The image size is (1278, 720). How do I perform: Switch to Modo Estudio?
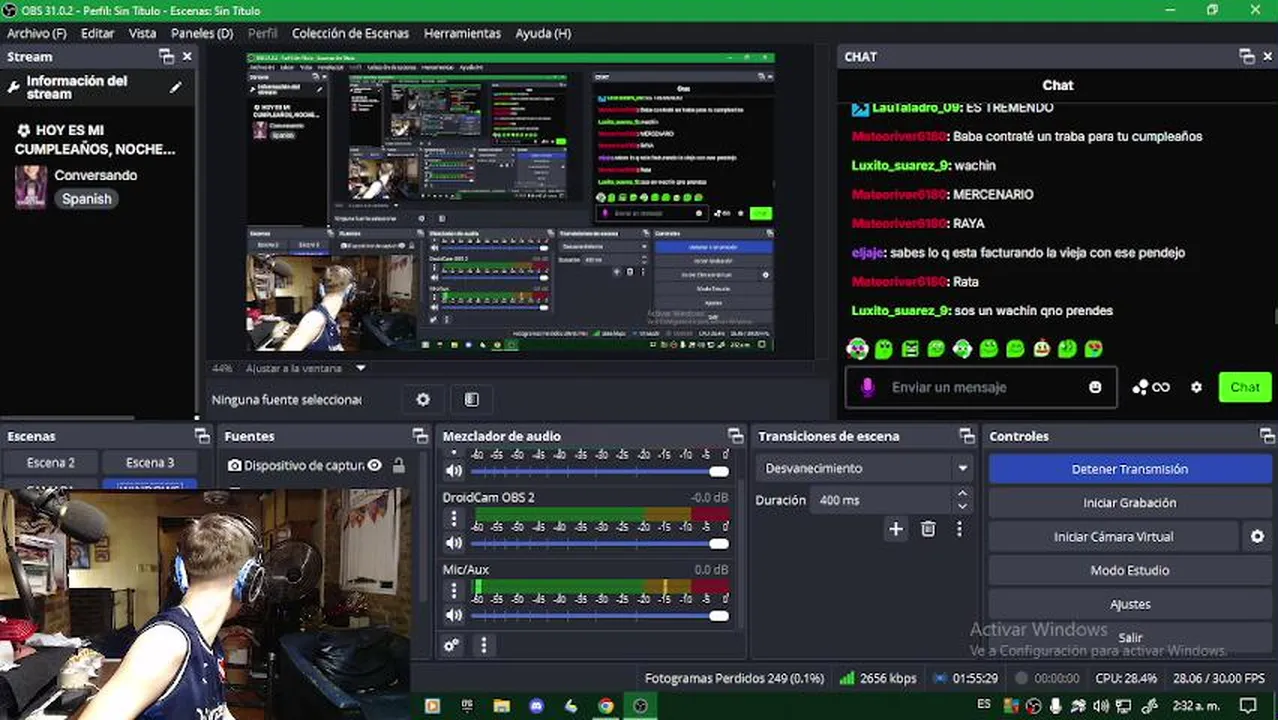tap(1130, 571)
